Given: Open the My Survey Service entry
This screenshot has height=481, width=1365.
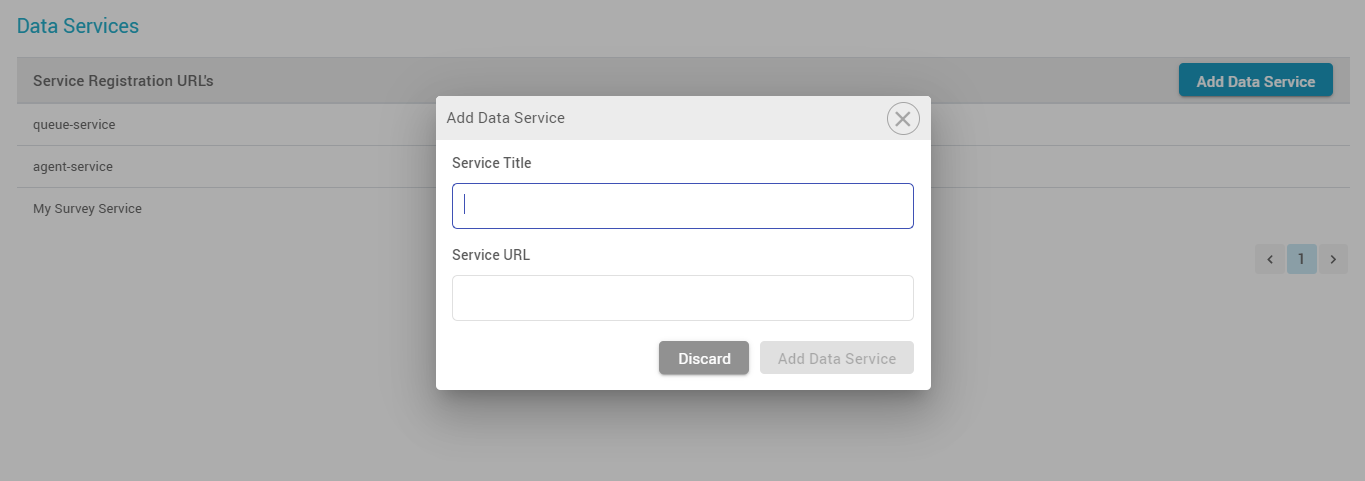Looking at the screenshot, I should pos(87,209).
